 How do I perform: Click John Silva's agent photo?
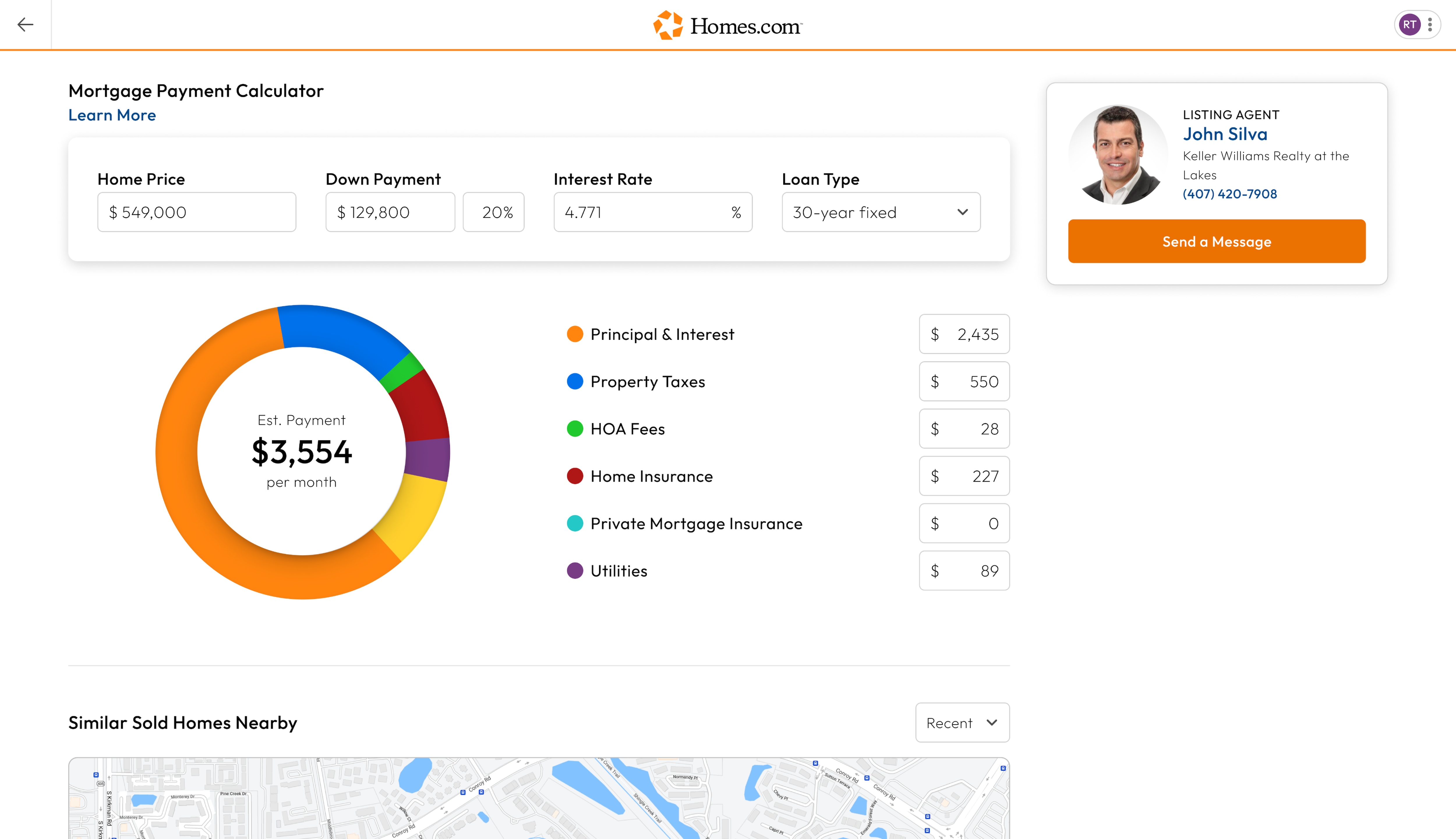pos(1118,154)
